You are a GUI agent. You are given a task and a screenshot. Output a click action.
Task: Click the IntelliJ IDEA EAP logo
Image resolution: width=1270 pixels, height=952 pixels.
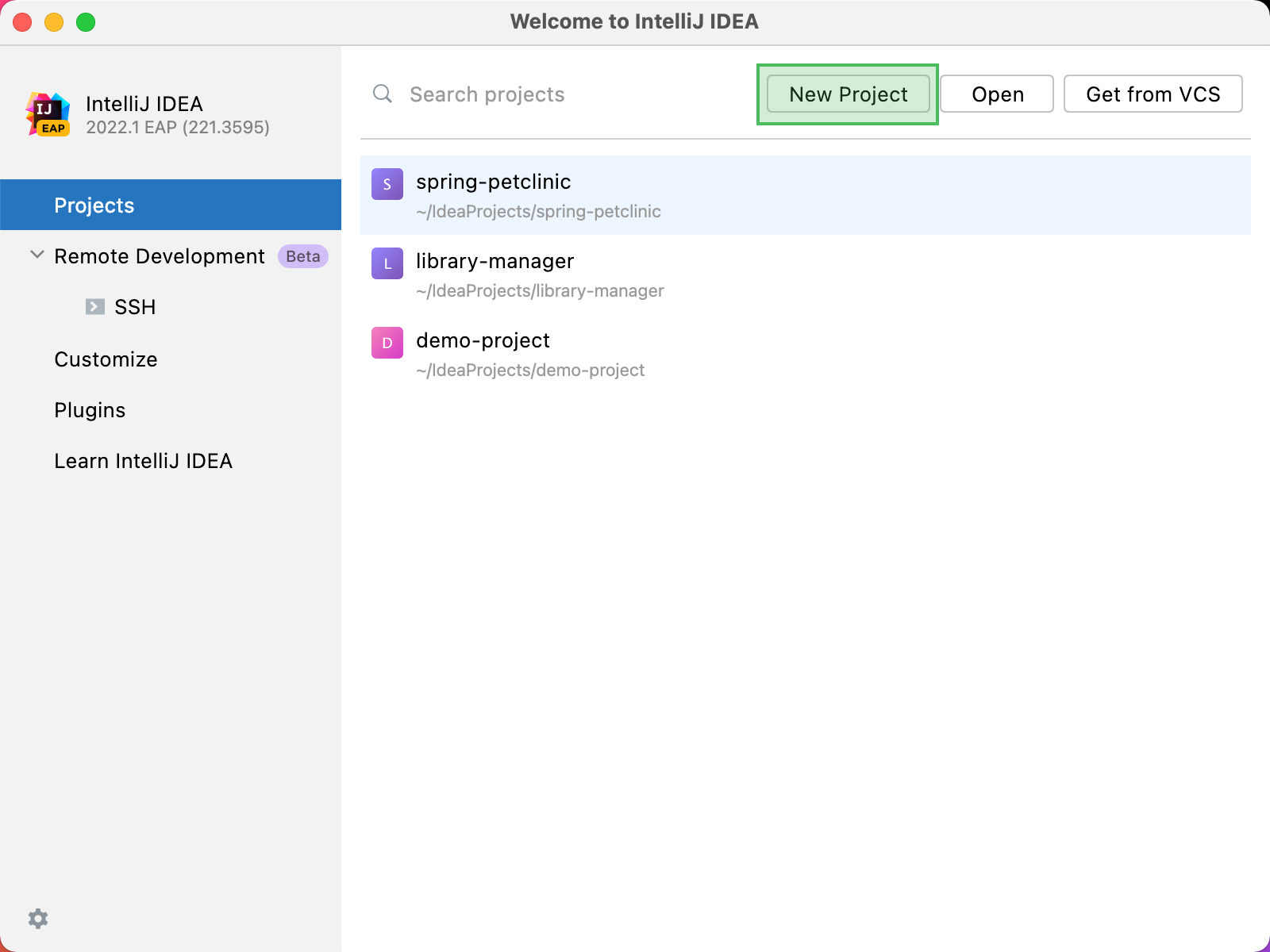48,114
